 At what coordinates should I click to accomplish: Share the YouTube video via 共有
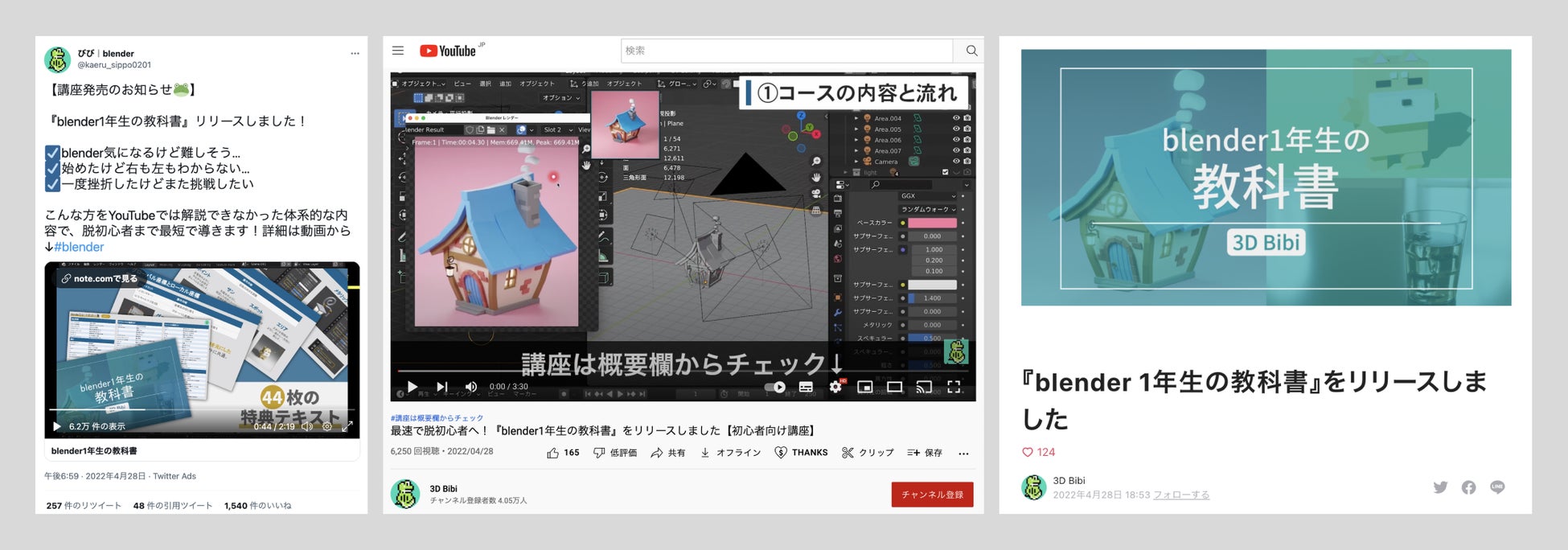[668, 453]
